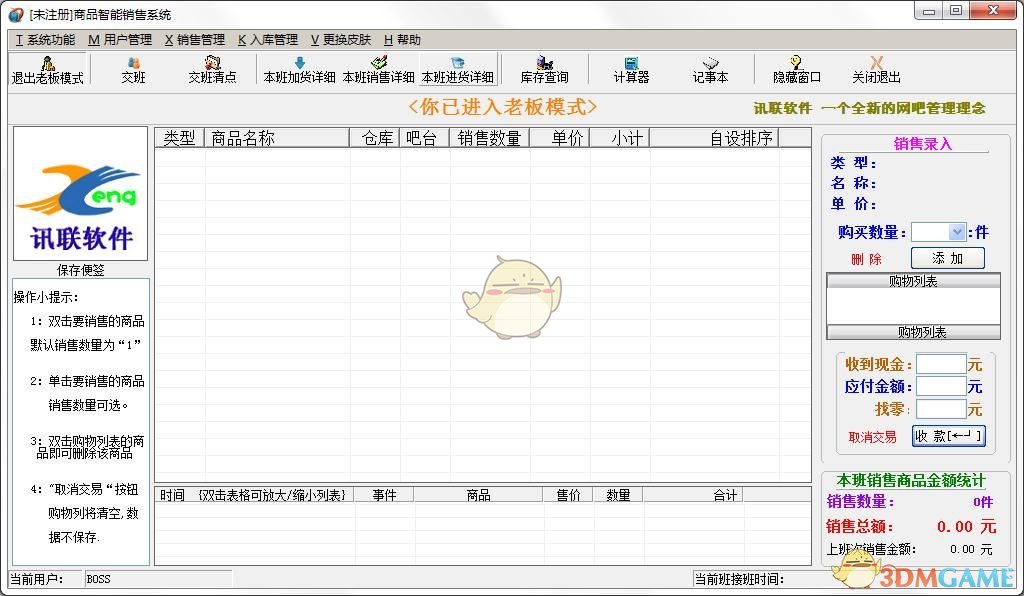Open 本班销售详细 sales details
Viewport: 1024px width, 596px height.
coord(379,70)
